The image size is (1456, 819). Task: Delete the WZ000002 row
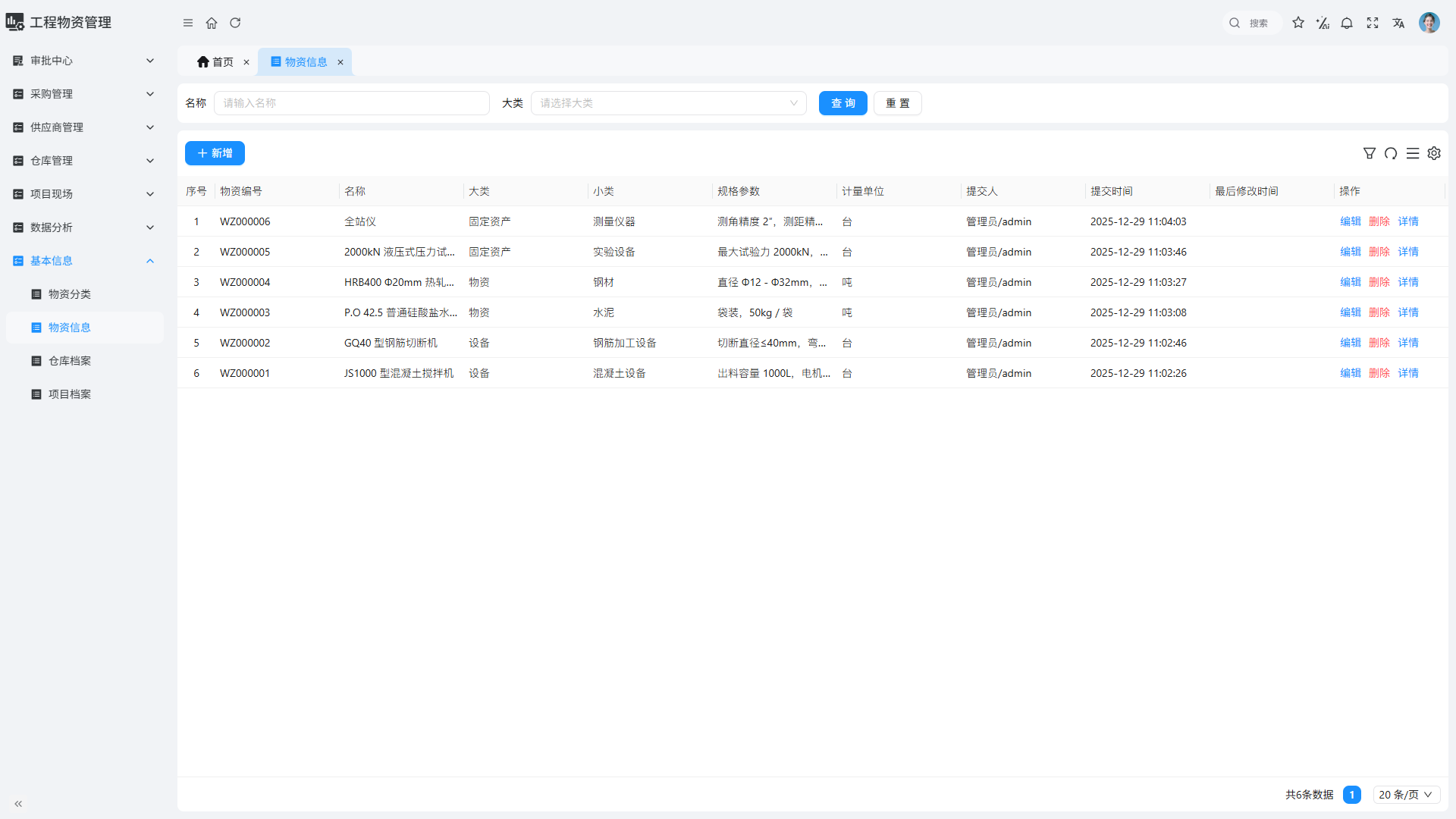point(1379,343)
